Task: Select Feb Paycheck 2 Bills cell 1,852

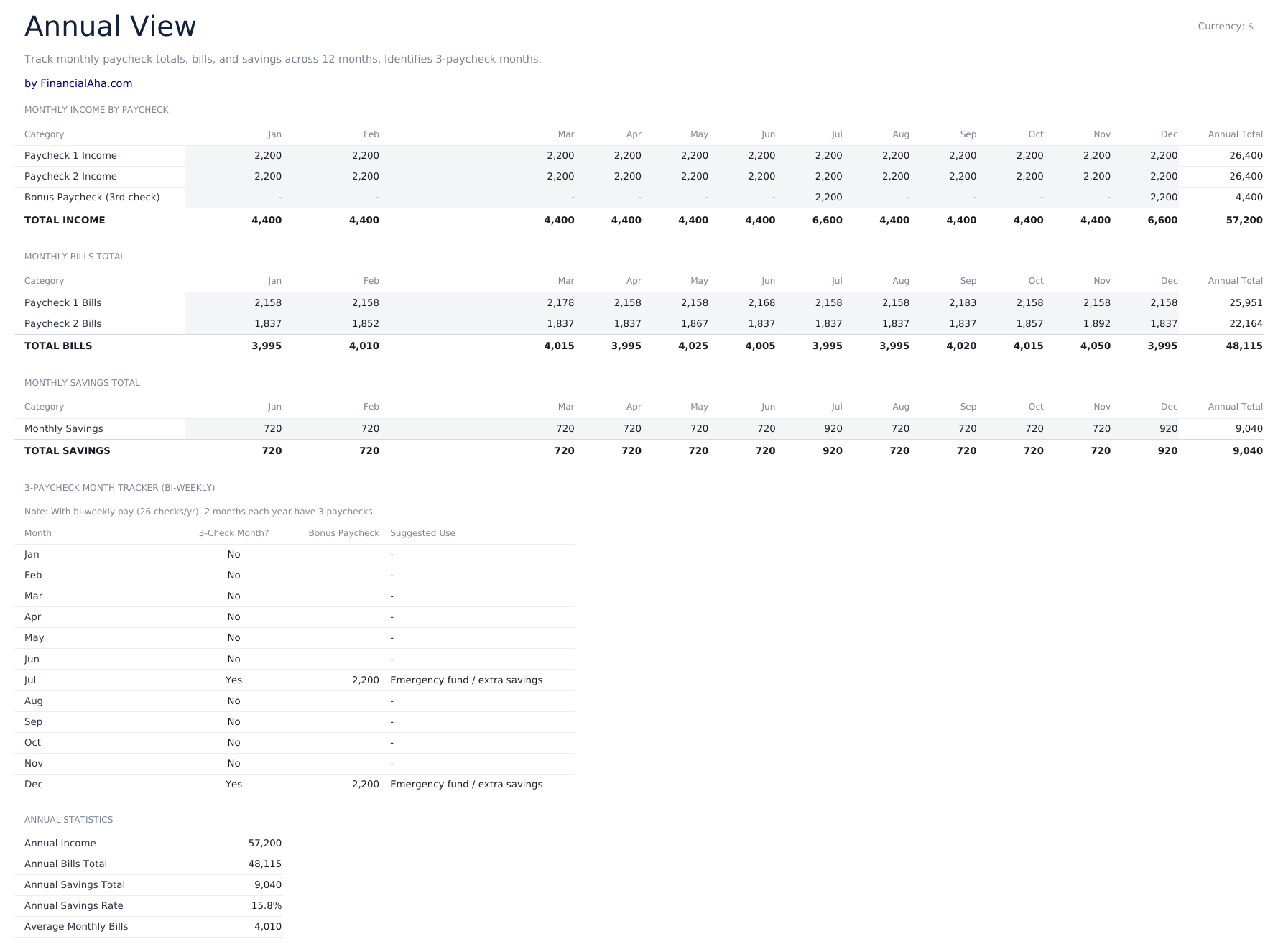Action: 366,324
